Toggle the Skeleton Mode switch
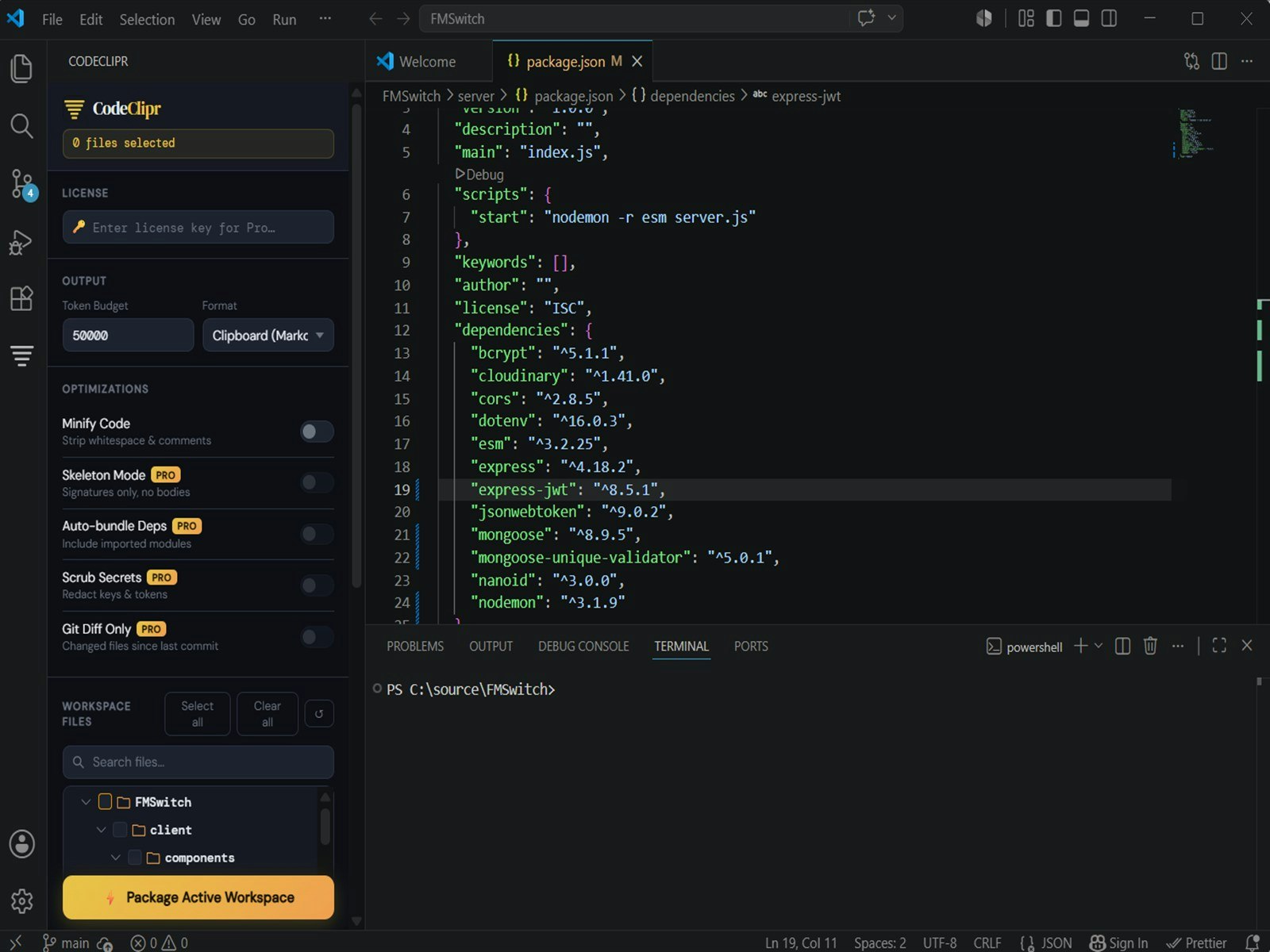Image resolution: width=1270 pixels, height=952 pixels. pyautogui.click(x=317, y=482)
